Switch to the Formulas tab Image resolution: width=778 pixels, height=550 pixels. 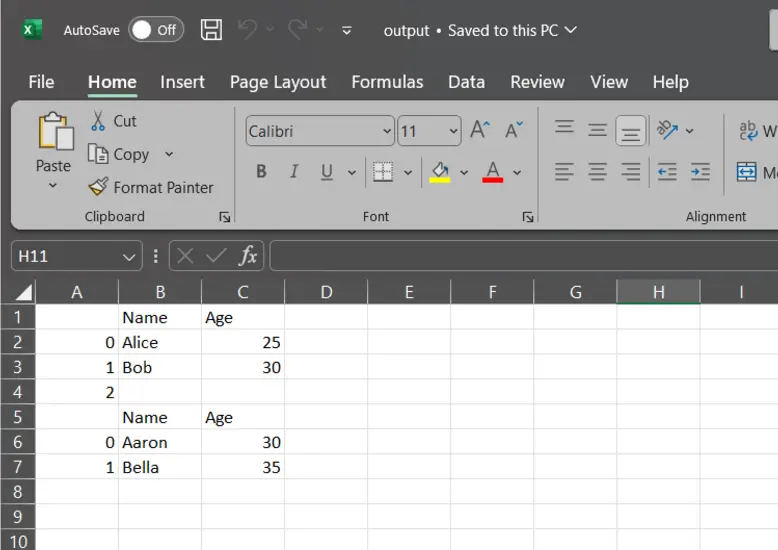(x=387, y=82)
